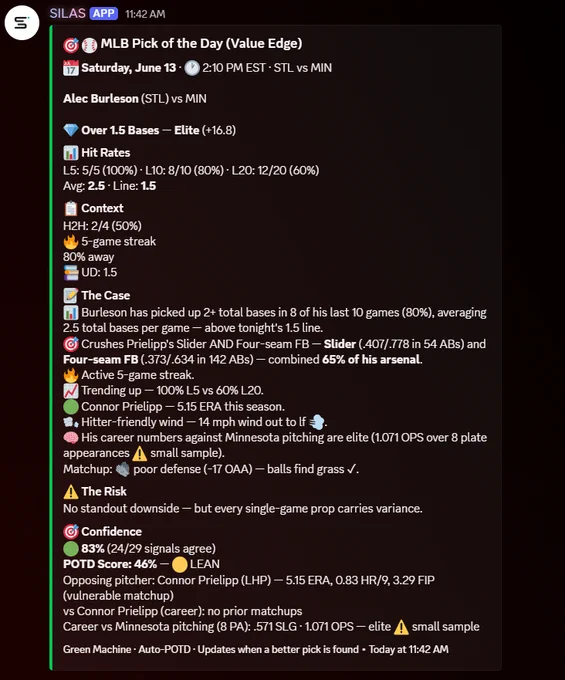Click the diamond emoji beside Over 1.5 Bases
Viewport: 565px width, 680px height.
click(x=71, y=130)
